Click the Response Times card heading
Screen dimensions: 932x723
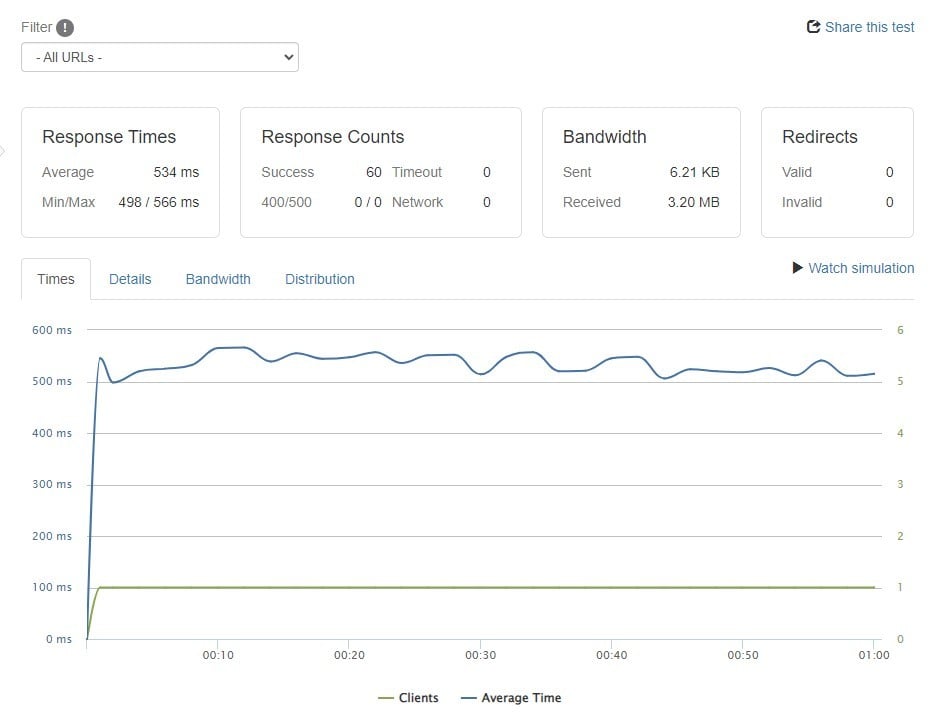pyautogui.click(x=109, y=137)
